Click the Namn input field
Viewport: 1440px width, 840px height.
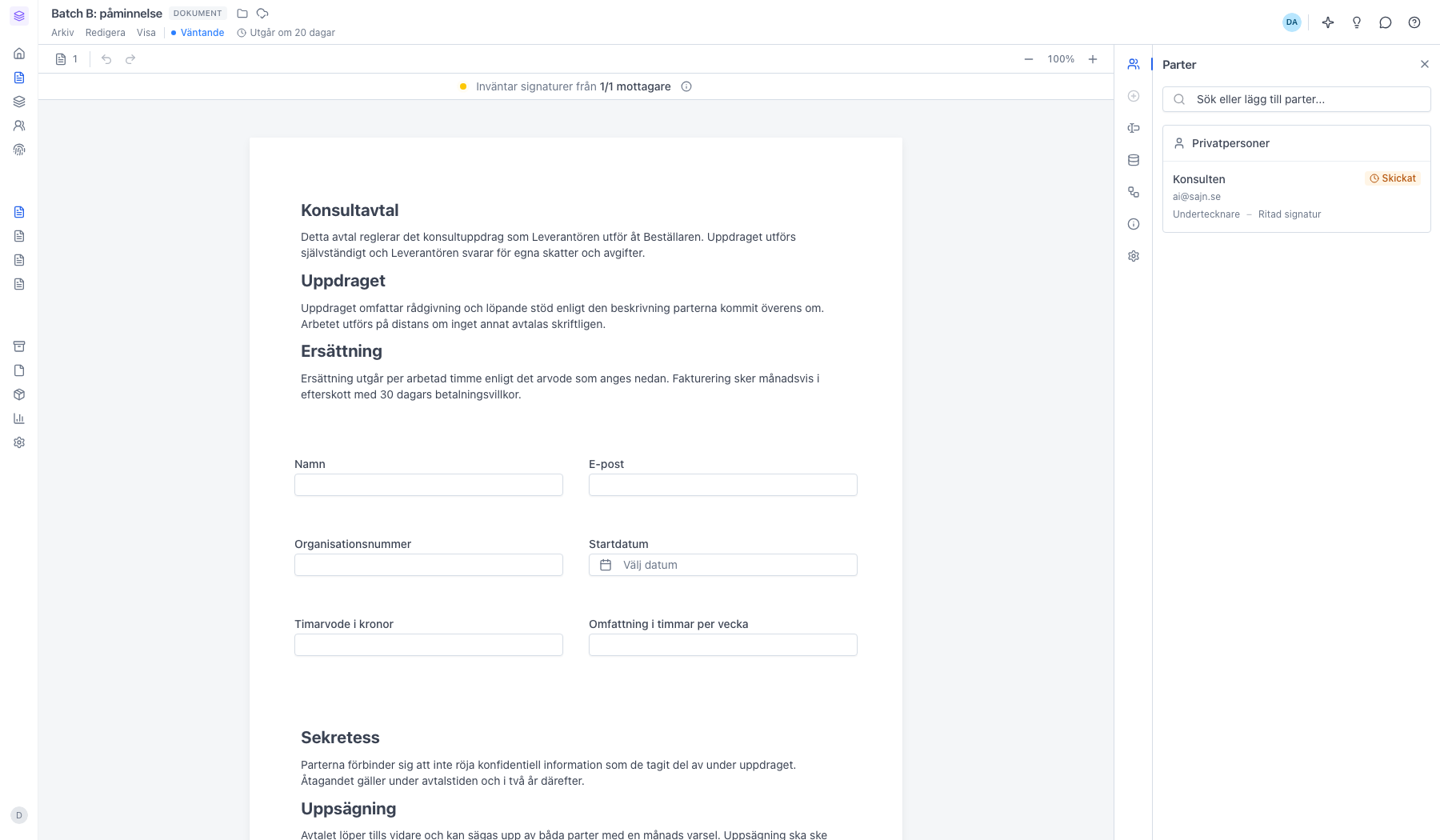pos(429,485)
